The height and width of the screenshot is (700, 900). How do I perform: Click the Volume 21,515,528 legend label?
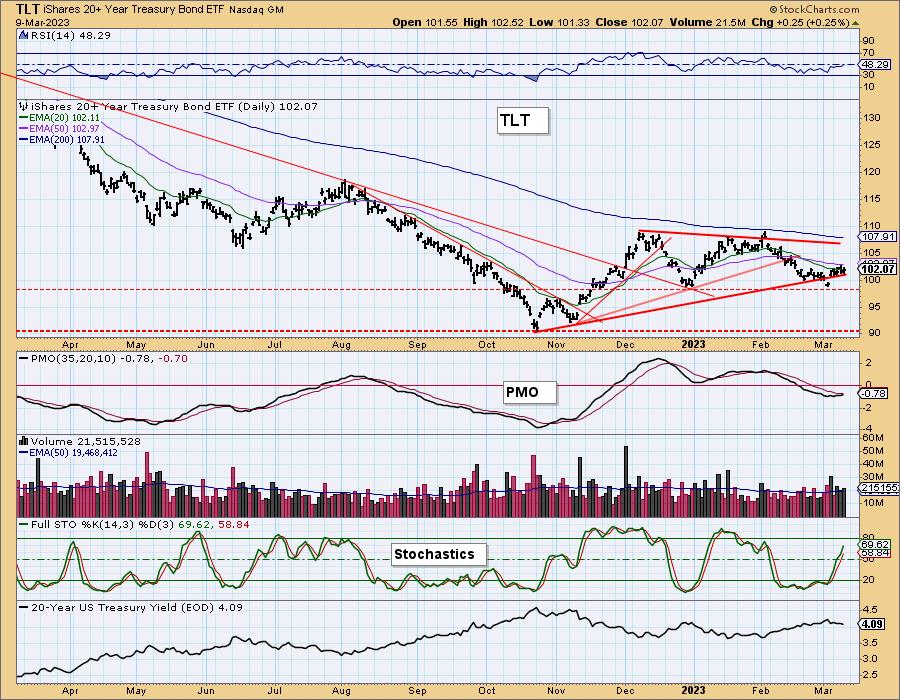coord(86,441)
